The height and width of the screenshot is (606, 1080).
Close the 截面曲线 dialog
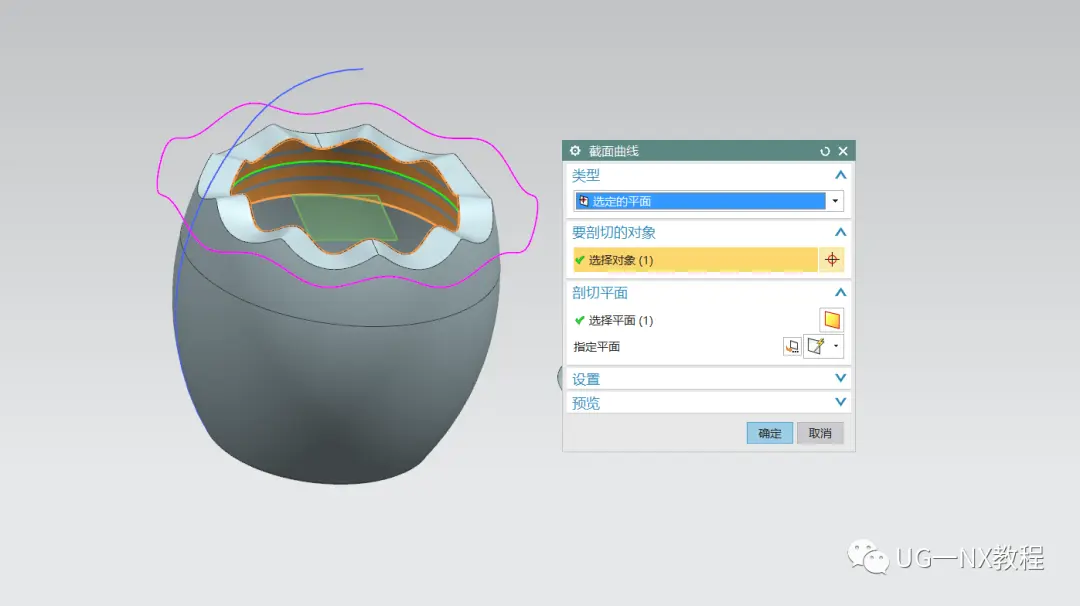tap(842, 151)
